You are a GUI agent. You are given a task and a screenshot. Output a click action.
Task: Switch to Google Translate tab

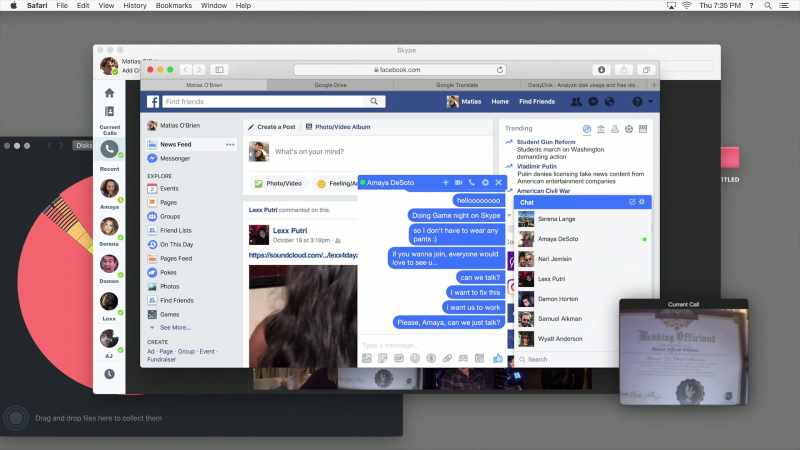pos(457,85)
